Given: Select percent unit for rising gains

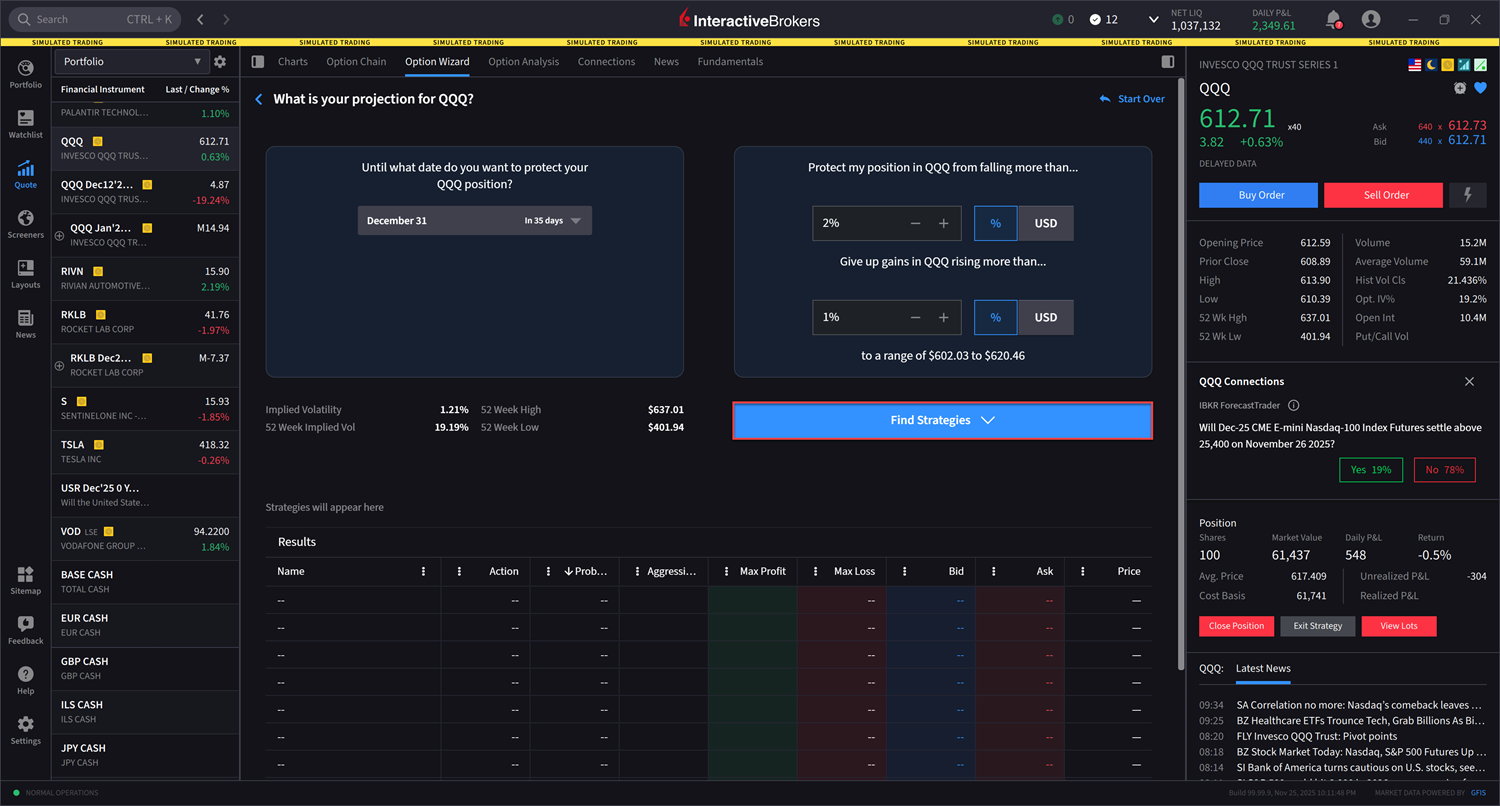Looking at the screenshot, I should point(995,318).
